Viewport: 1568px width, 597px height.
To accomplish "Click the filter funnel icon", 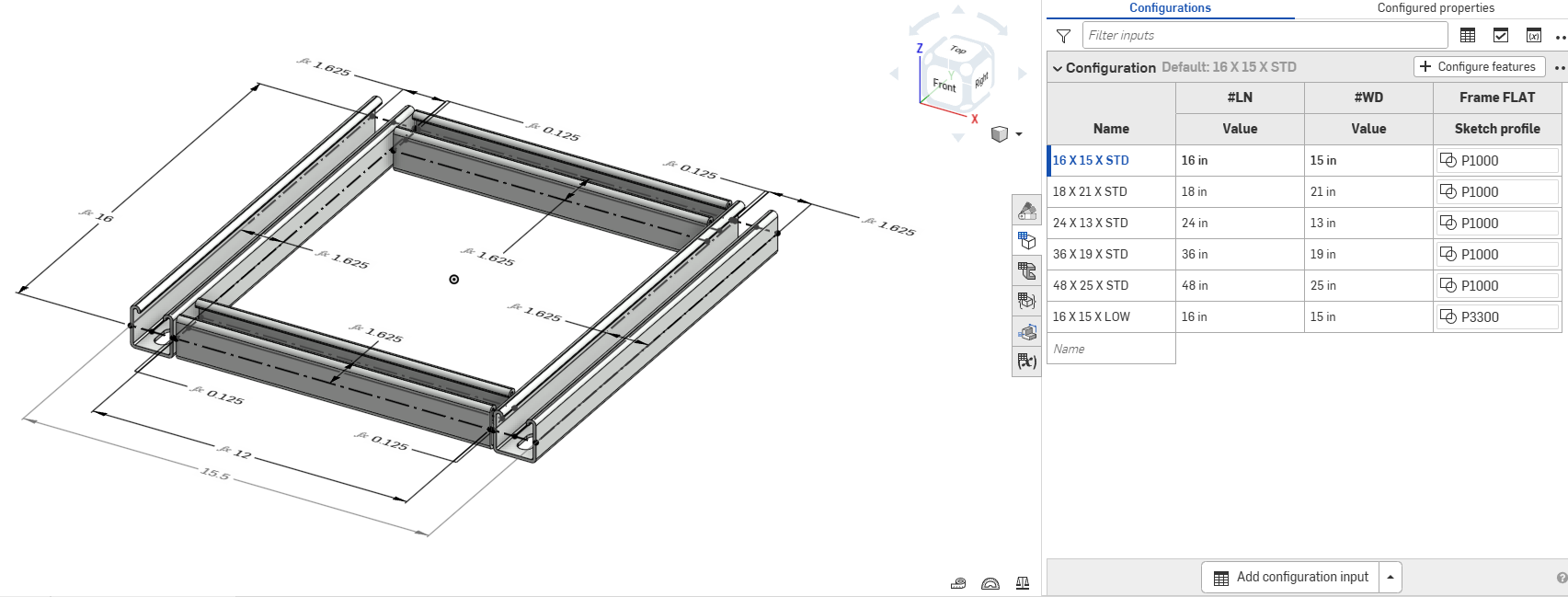I will (x=1063, y=36).
